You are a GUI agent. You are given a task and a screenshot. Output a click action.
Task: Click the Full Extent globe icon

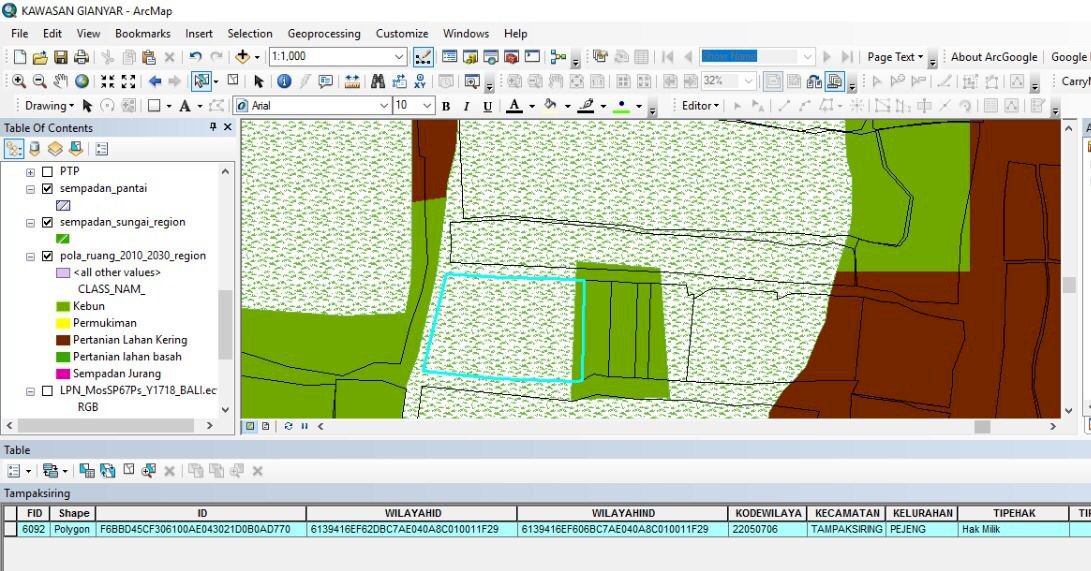[82, 81]
